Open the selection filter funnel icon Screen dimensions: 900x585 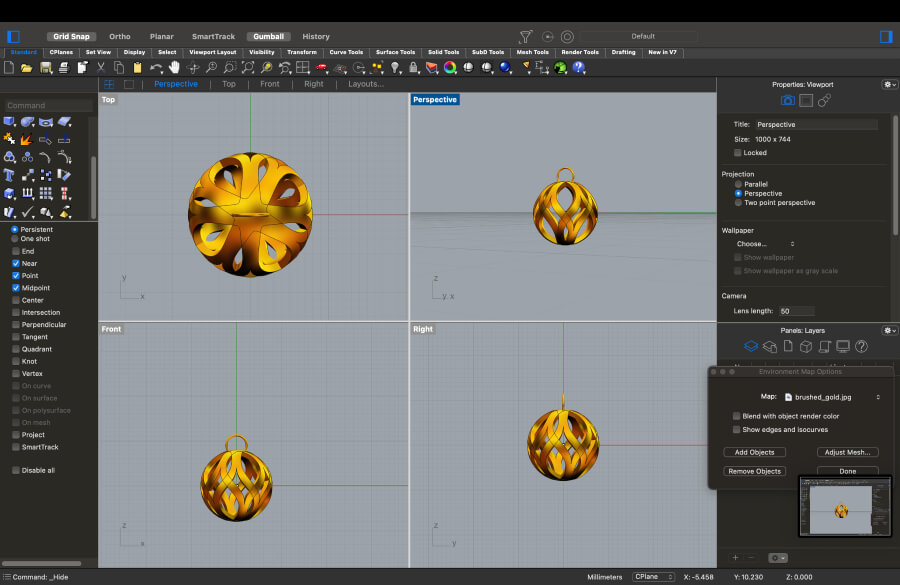(x=527, y=36)
